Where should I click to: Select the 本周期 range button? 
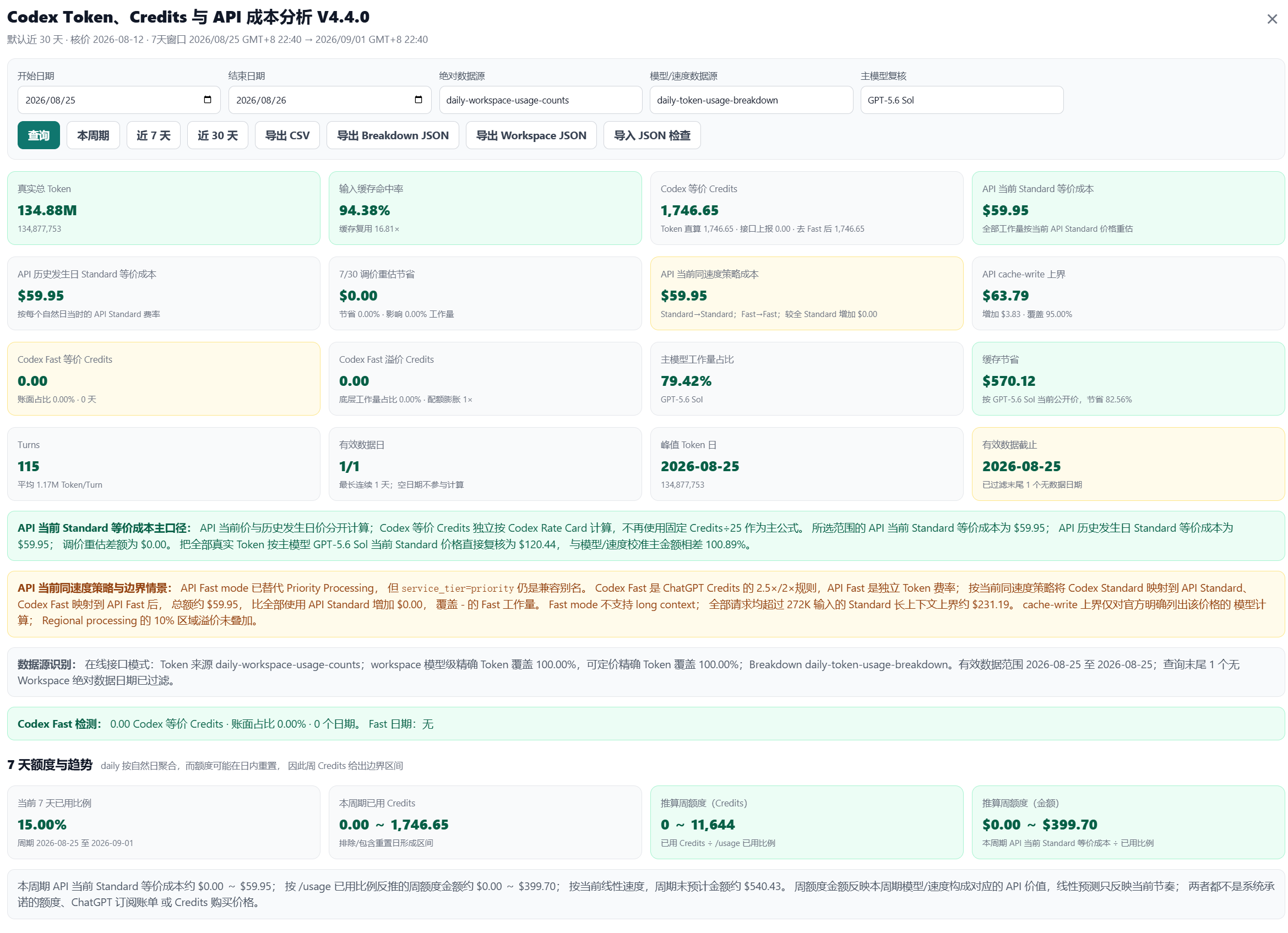tap(93, 135)
